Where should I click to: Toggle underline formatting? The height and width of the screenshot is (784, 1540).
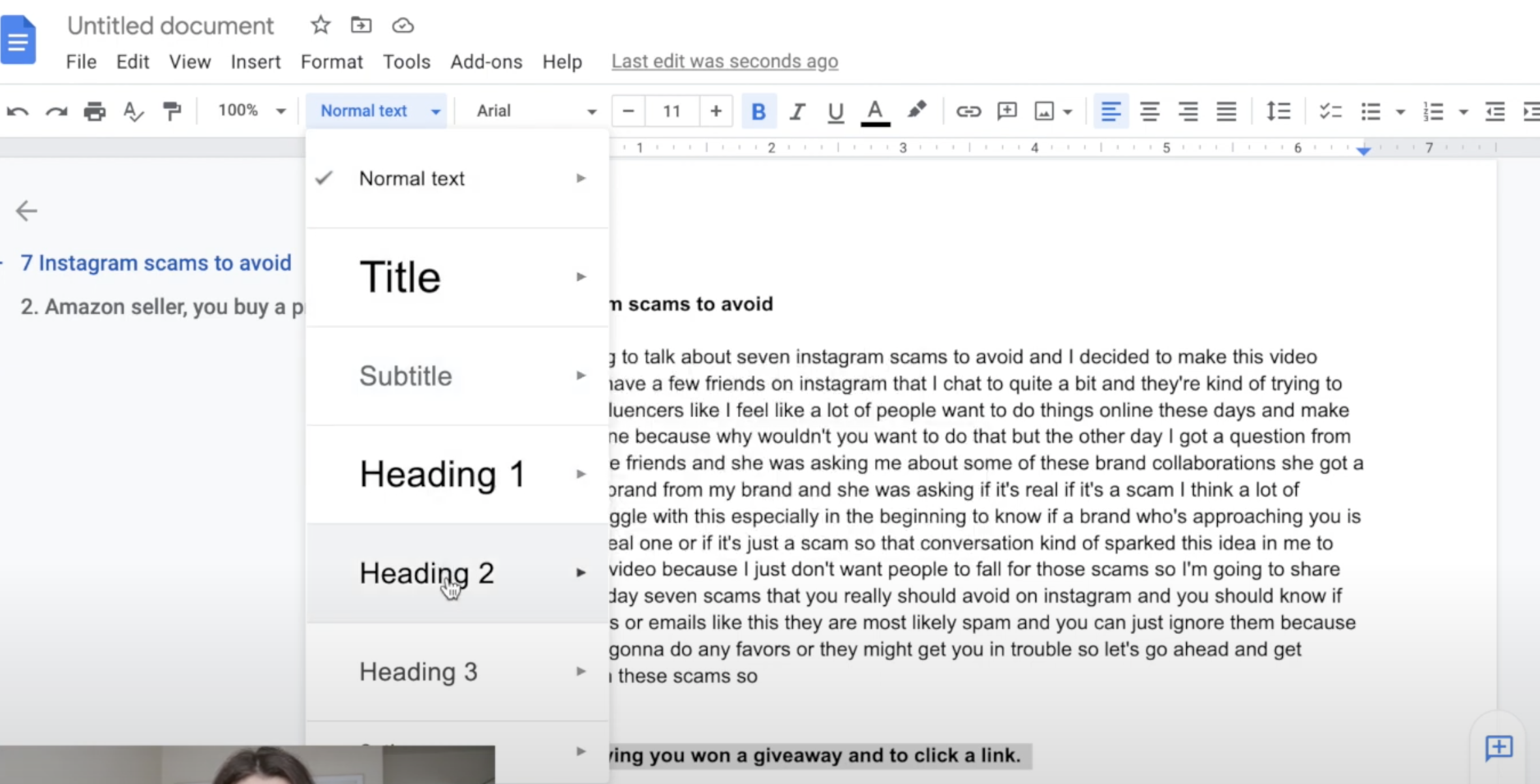[835, 112]
